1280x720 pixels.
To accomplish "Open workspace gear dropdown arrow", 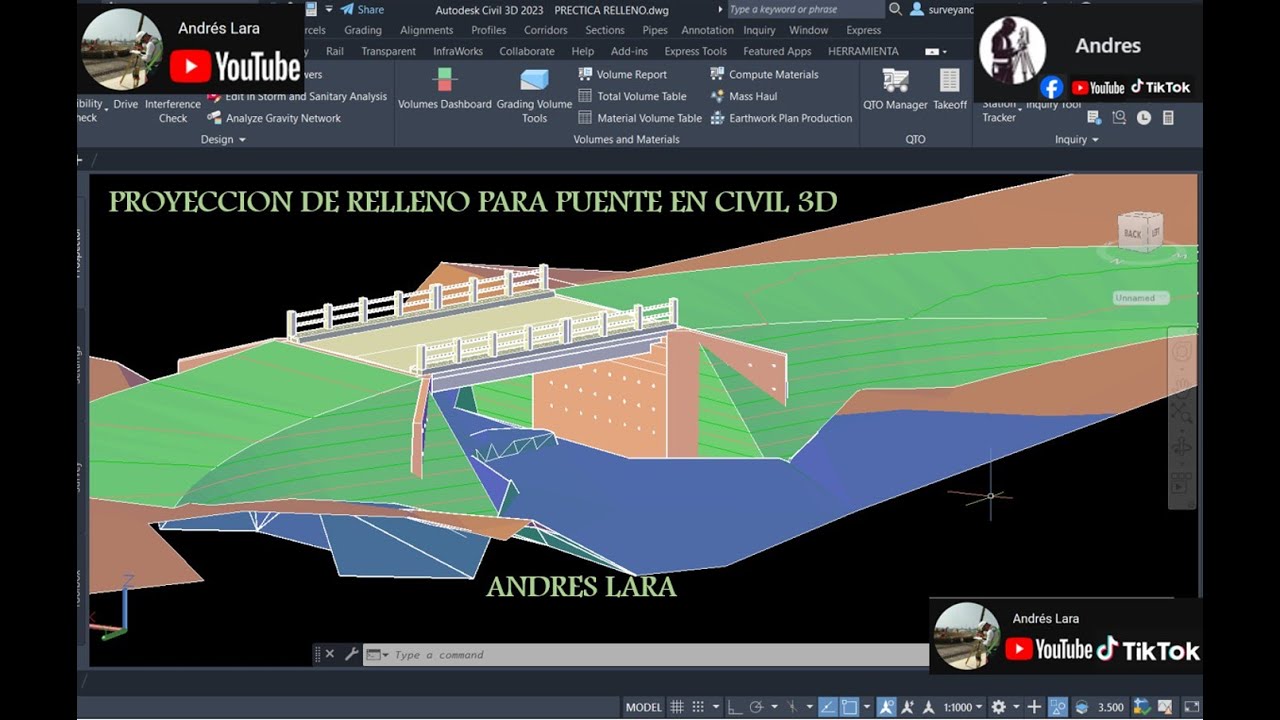I will pyautogui.click(x=1016, y=707).
